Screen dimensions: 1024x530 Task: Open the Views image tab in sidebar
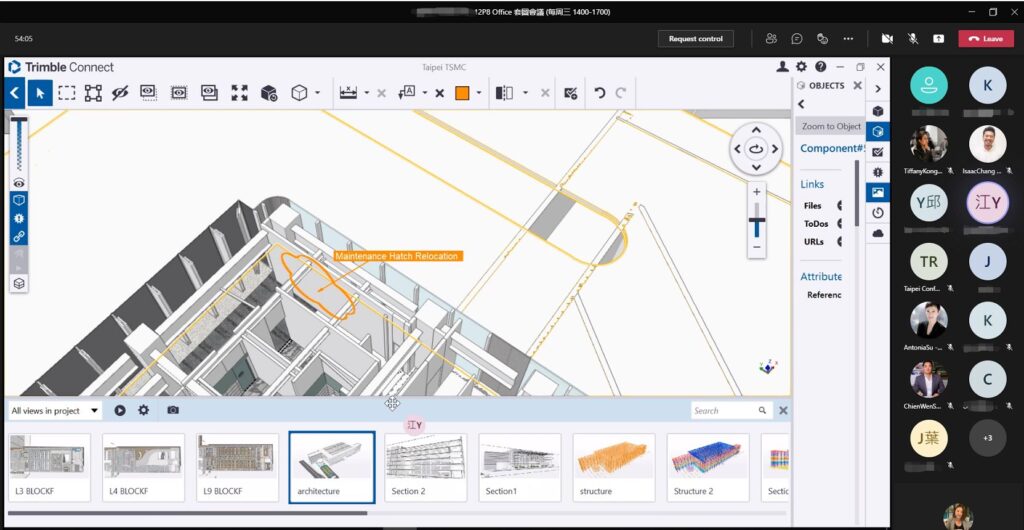click(x=878, y=192)
